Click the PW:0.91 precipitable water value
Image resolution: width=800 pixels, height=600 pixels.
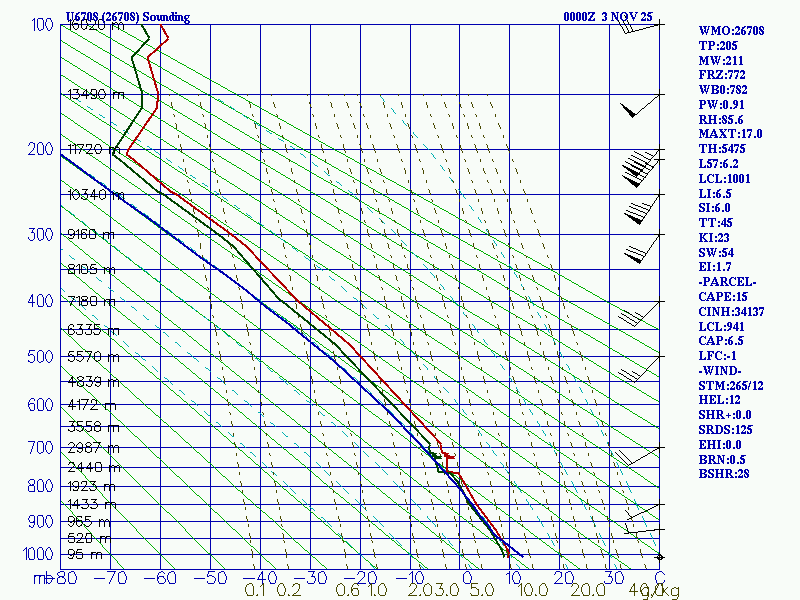click(x=721, y=105)
